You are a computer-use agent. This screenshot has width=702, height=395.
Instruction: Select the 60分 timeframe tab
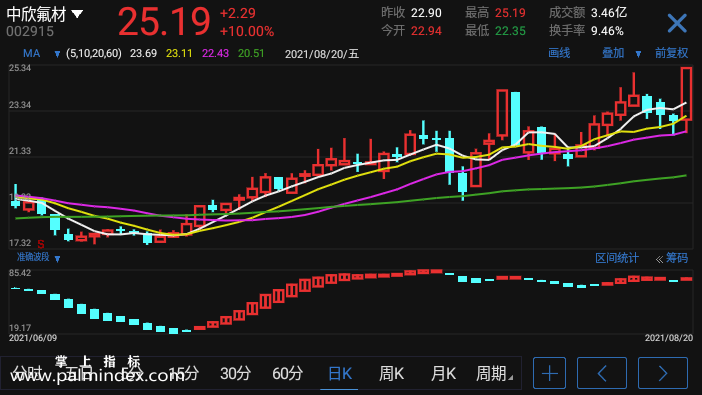[x=287, y=373]
